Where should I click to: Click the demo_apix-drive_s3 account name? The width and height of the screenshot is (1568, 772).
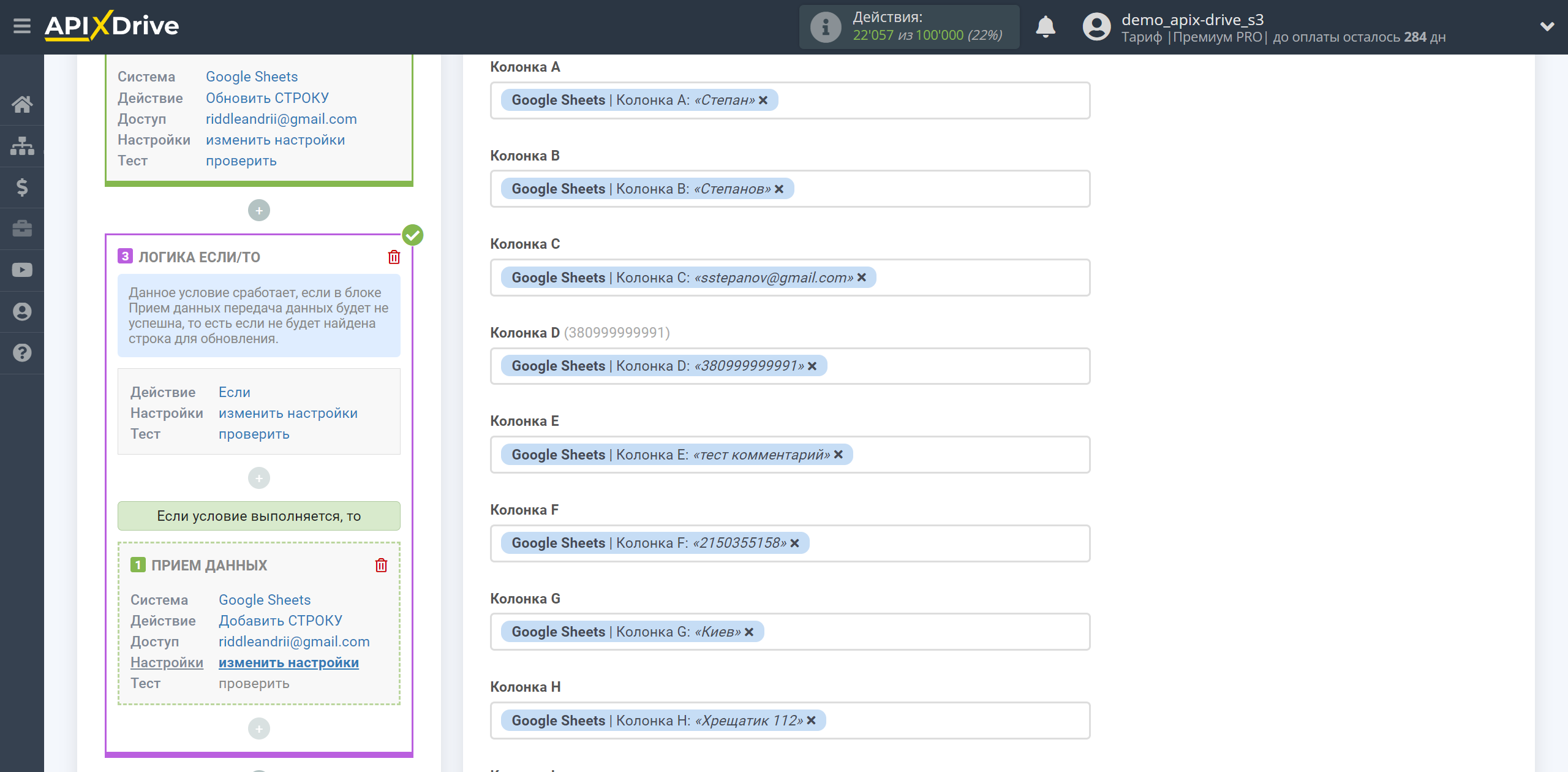point(1193,20)
